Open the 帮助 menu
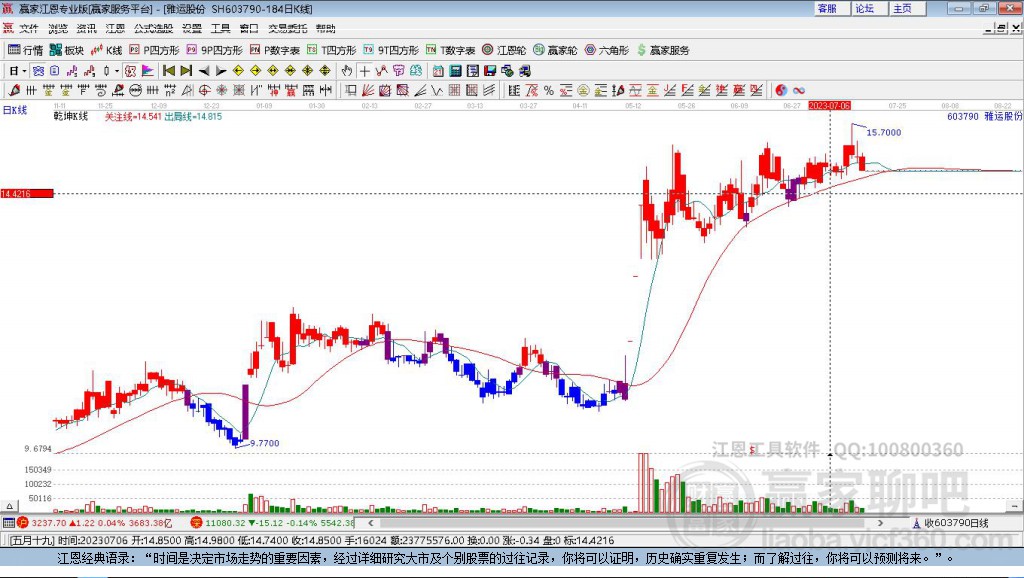The width and height of the screenshot is (1024, 578). click(325, 28)
